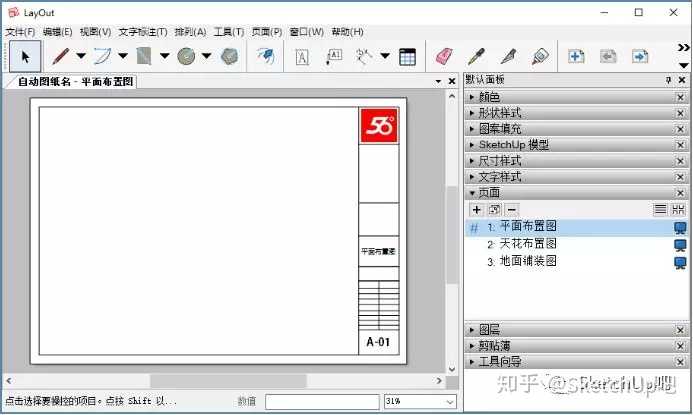Select the Arc tool
The width and height of the screenshot is (693, 415).
[103, 56]
